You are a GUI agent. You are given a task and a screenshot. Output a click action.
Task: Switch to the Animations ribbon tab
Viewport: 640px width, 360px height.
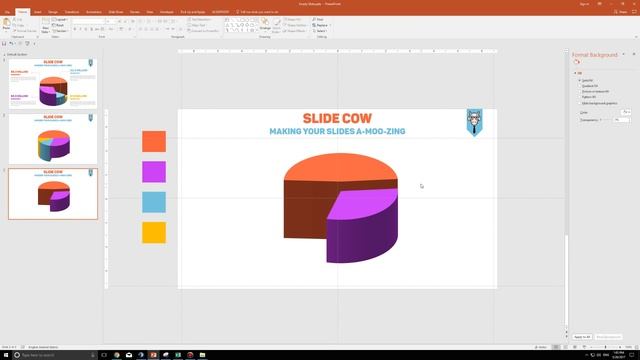tap(94, 12)
